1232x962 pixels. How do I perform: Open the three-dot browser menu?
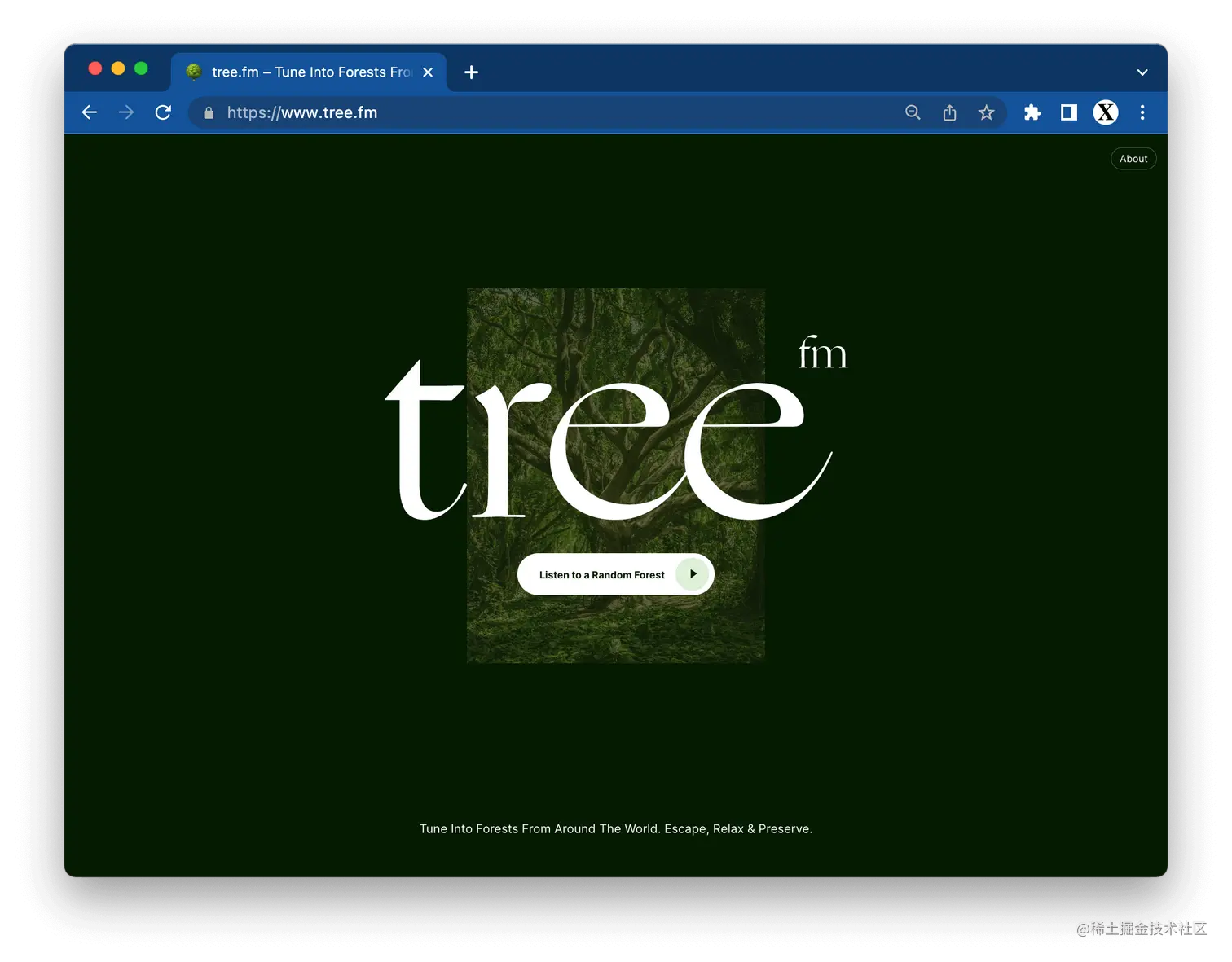[1142, 112]
